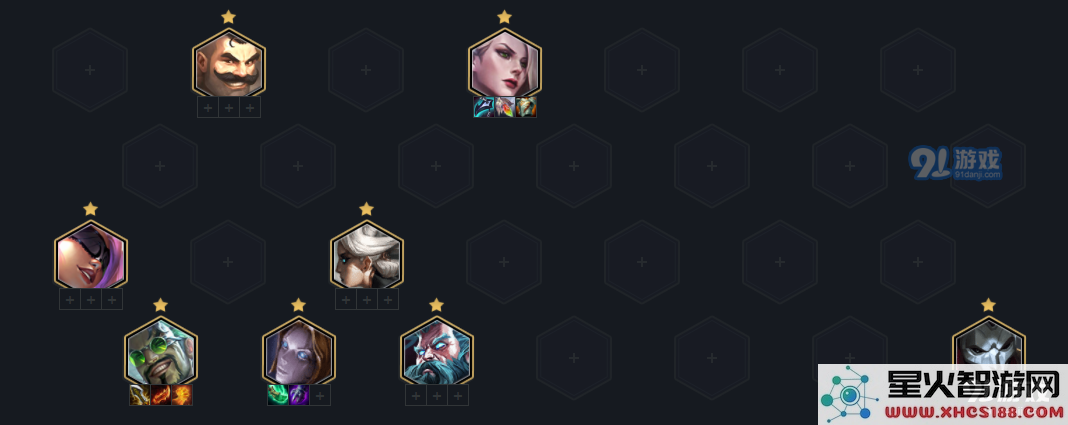1068x425 pixels.
Task: Select the green-goggled bearded champion portrait
Action: point(161,351)
